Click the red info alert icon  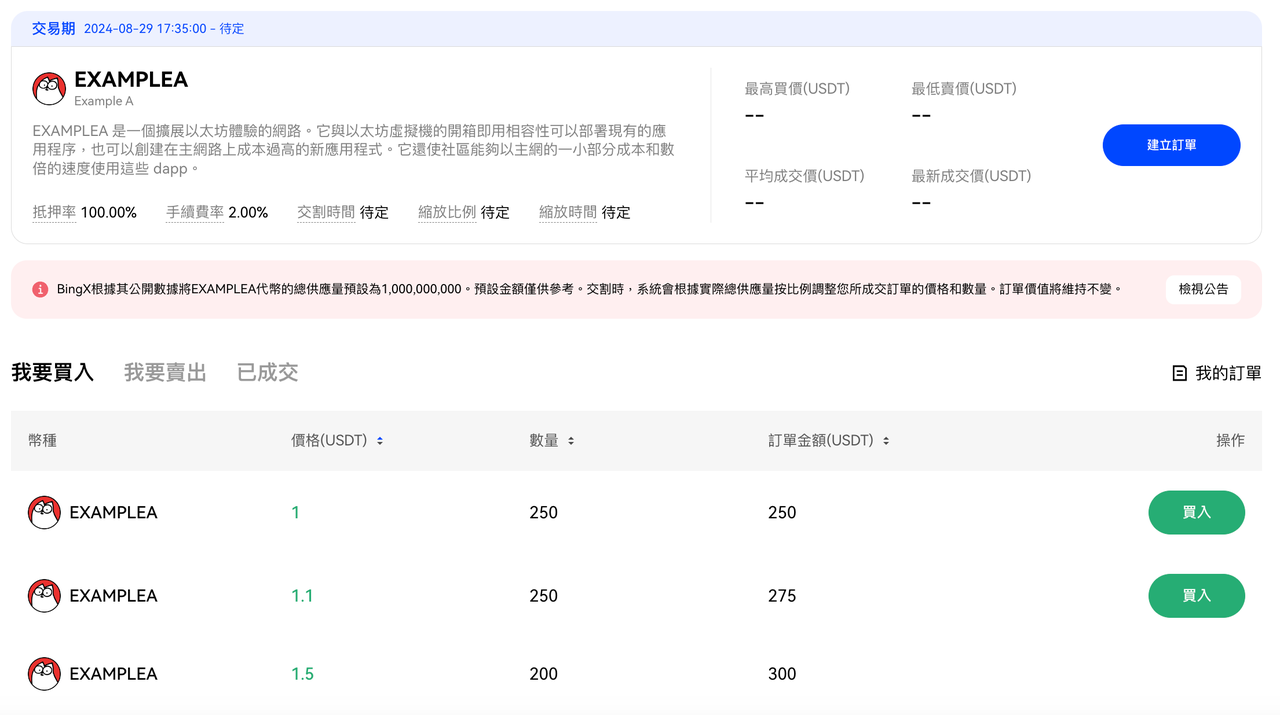(40, 289)
